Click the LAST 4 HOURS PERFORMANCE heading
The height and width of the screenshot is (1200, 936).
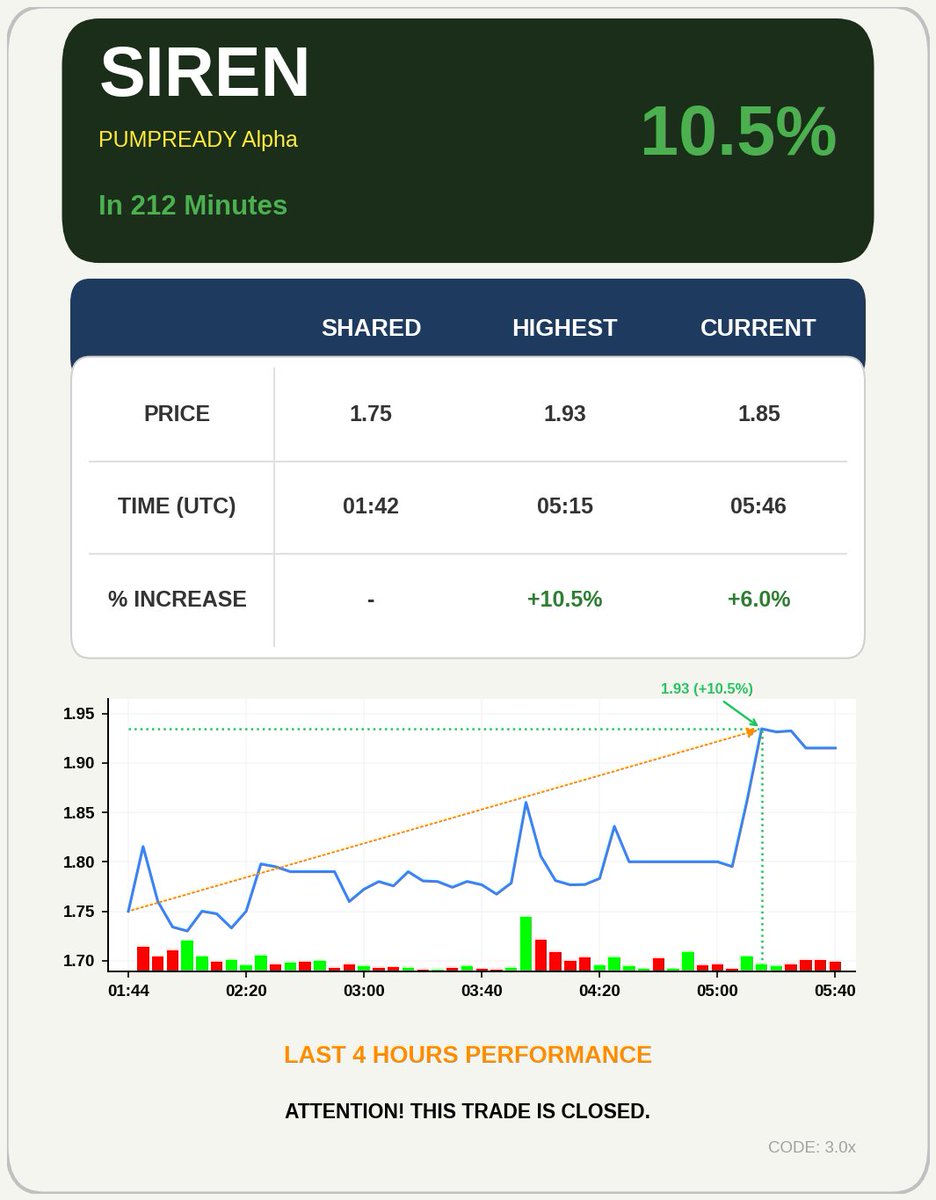(468, 1055)
